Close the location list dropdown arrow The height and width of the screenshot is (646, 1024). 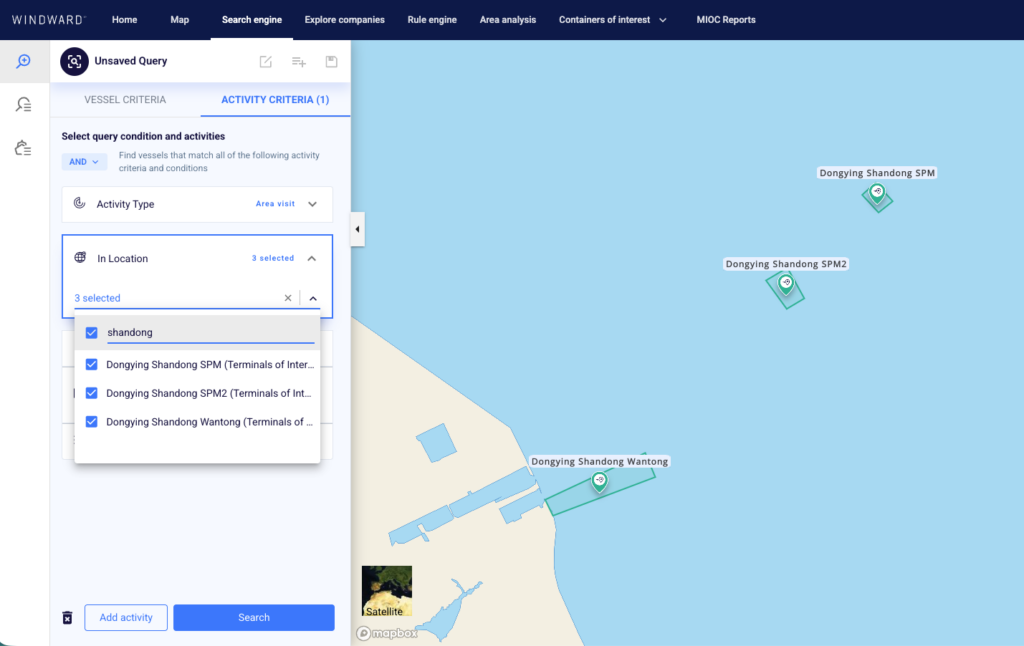click(313, 299)
